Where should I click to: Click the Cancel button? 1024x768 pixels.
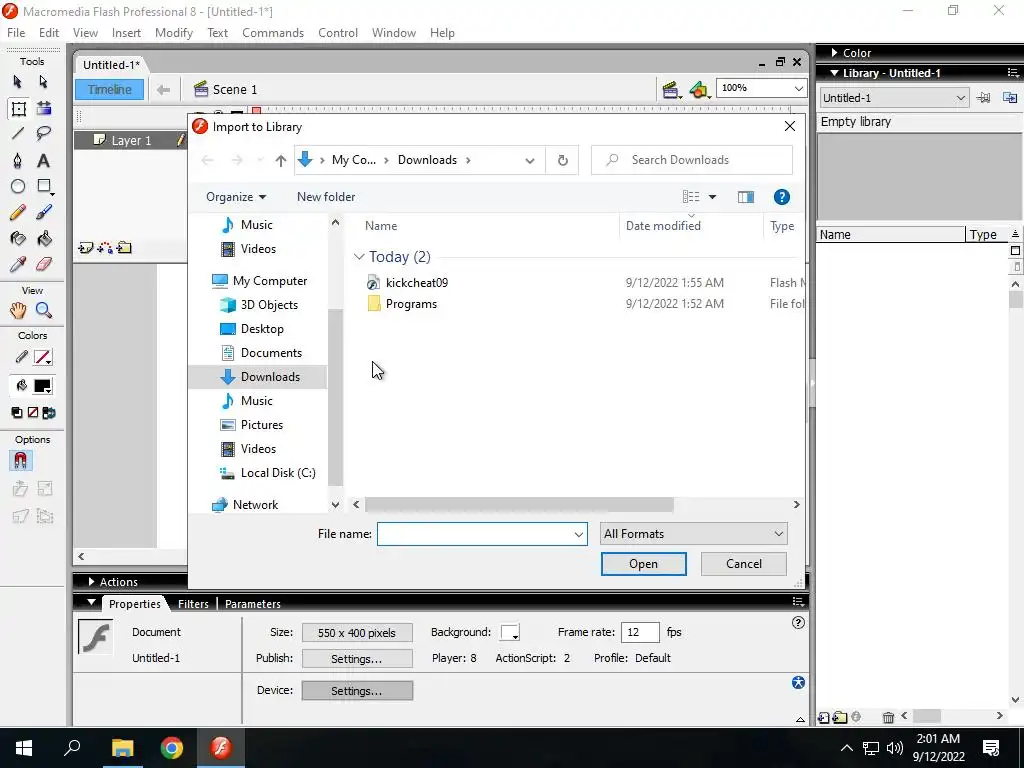(x=743, y=564)
